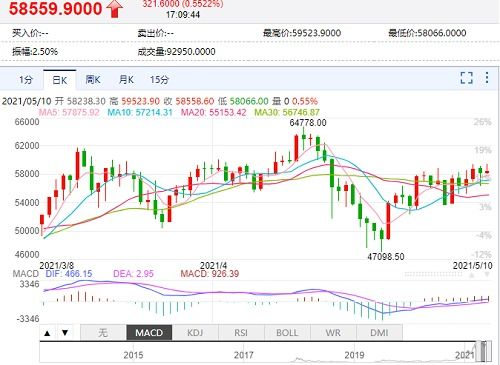This screenshot has width=500, height=365.
Task: Click the 66000 y-axis label
Action: (x=27, y=122)
